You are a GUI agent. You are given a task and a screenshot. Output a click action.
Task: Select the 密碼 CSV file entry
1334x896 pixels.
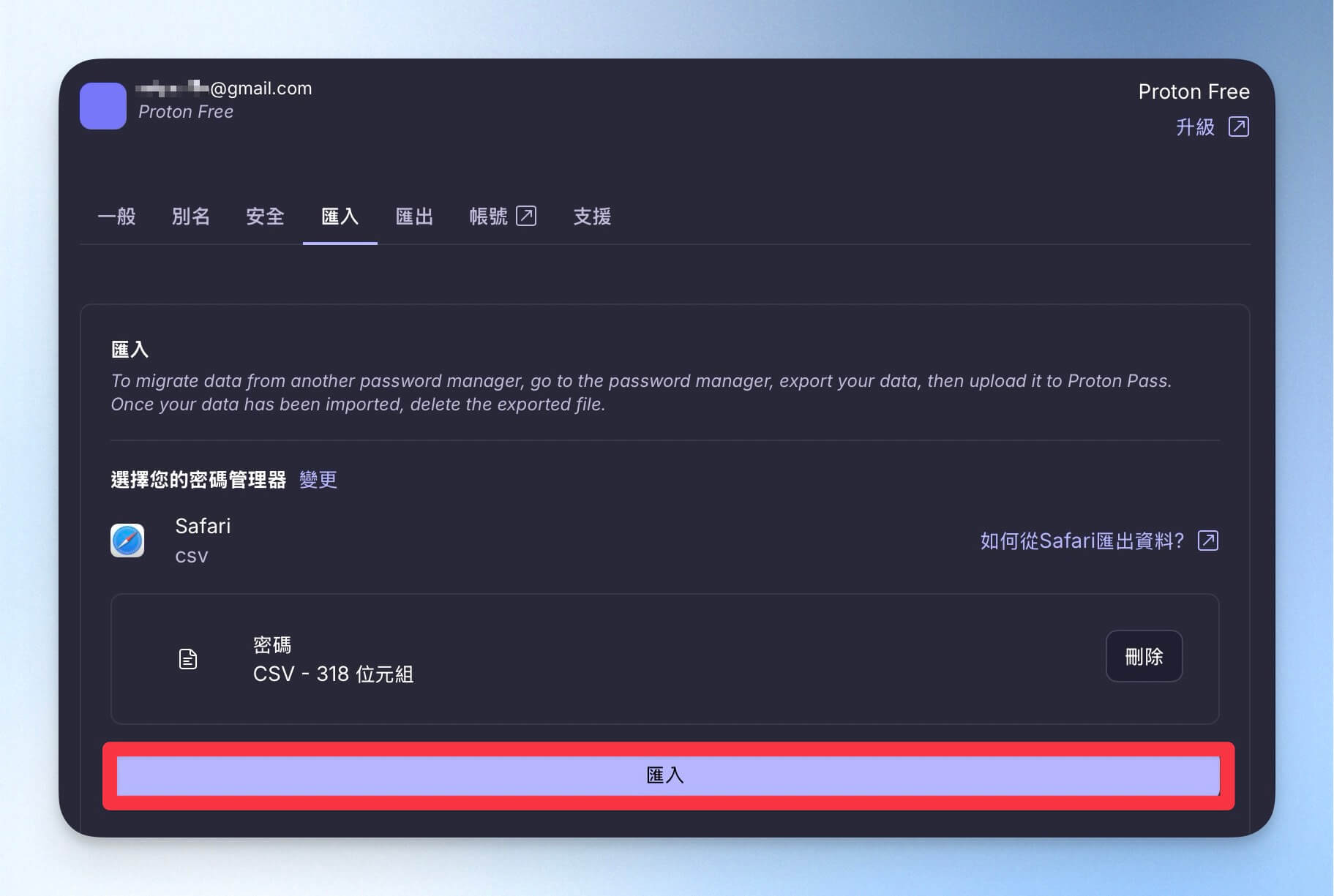pos(664,659)
